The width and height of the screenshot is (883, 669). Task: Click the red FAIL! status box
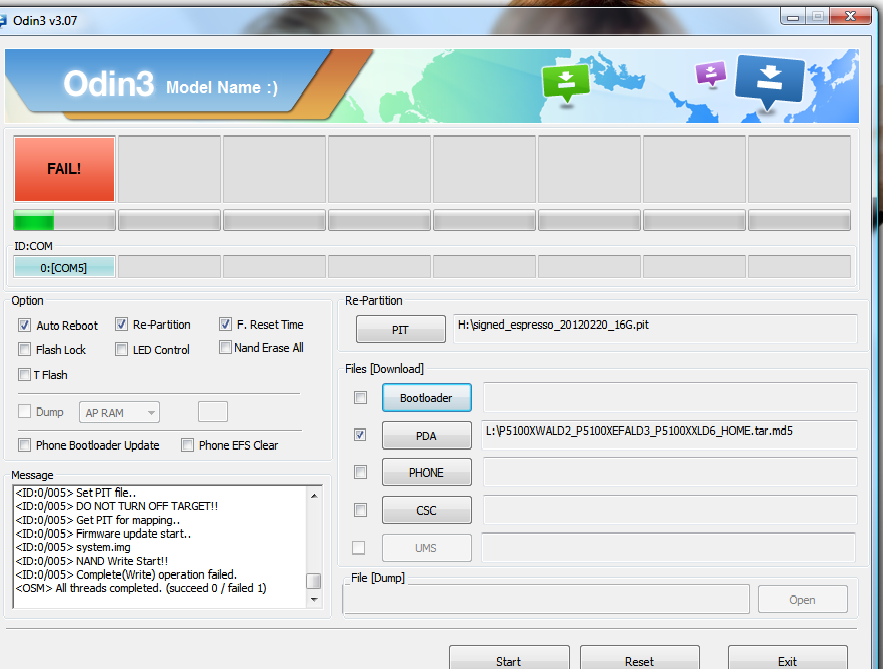pyautogui.click(x=64, y=169)
